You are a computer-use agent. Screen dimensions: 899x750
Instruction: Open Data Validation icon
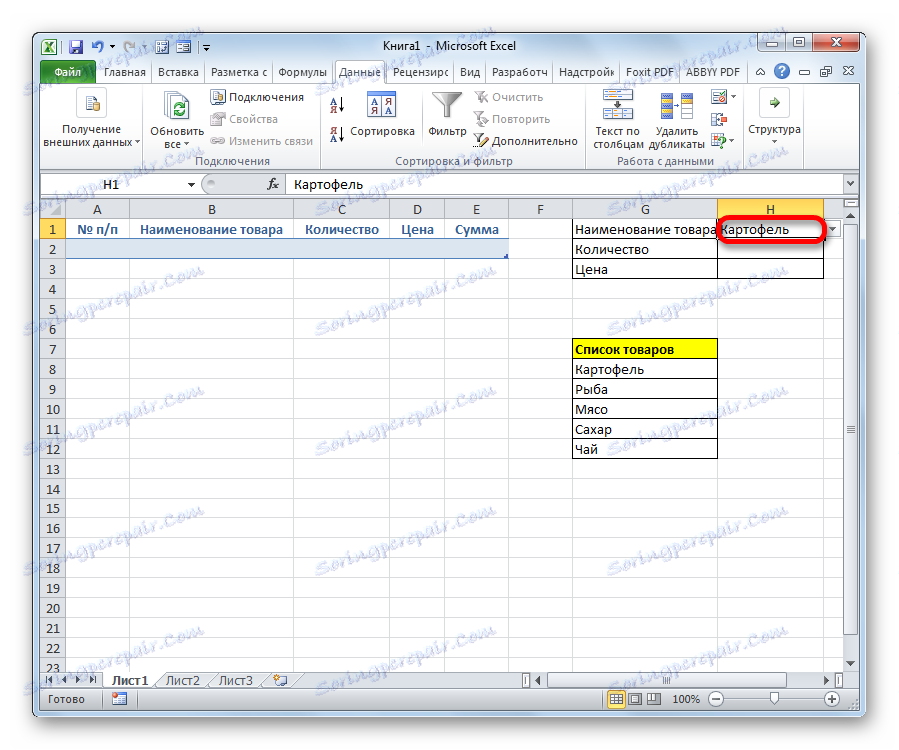(x=719, y=97)
